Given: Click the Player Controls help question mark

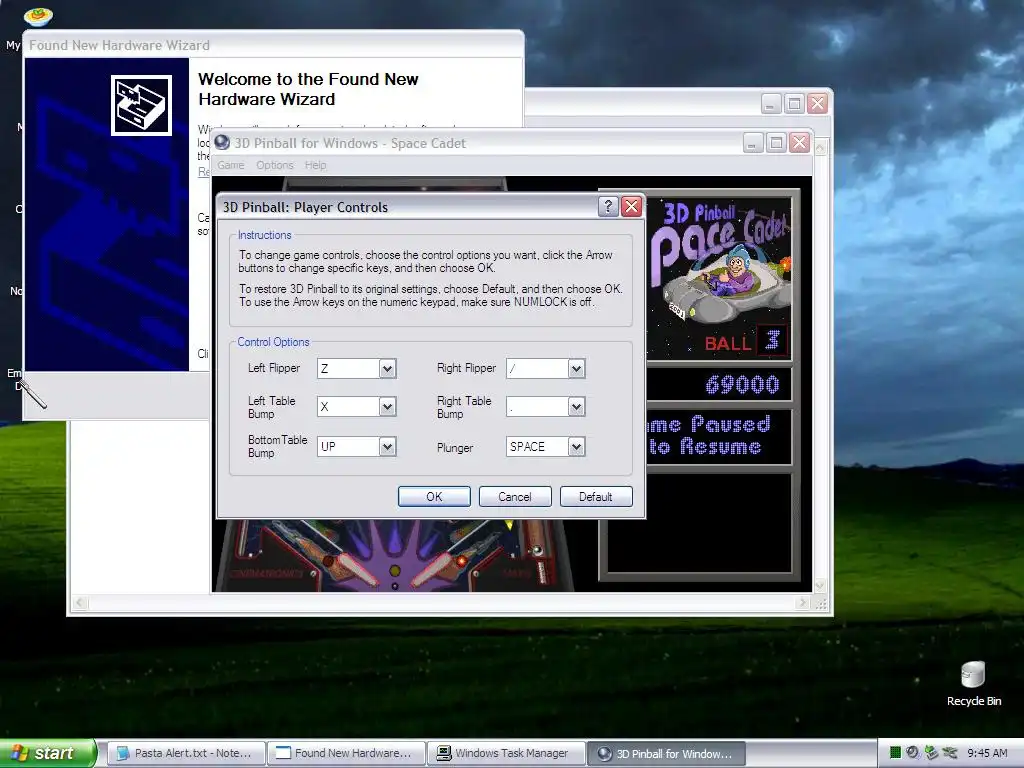Looking at the screenshot, I should point(608,206).
